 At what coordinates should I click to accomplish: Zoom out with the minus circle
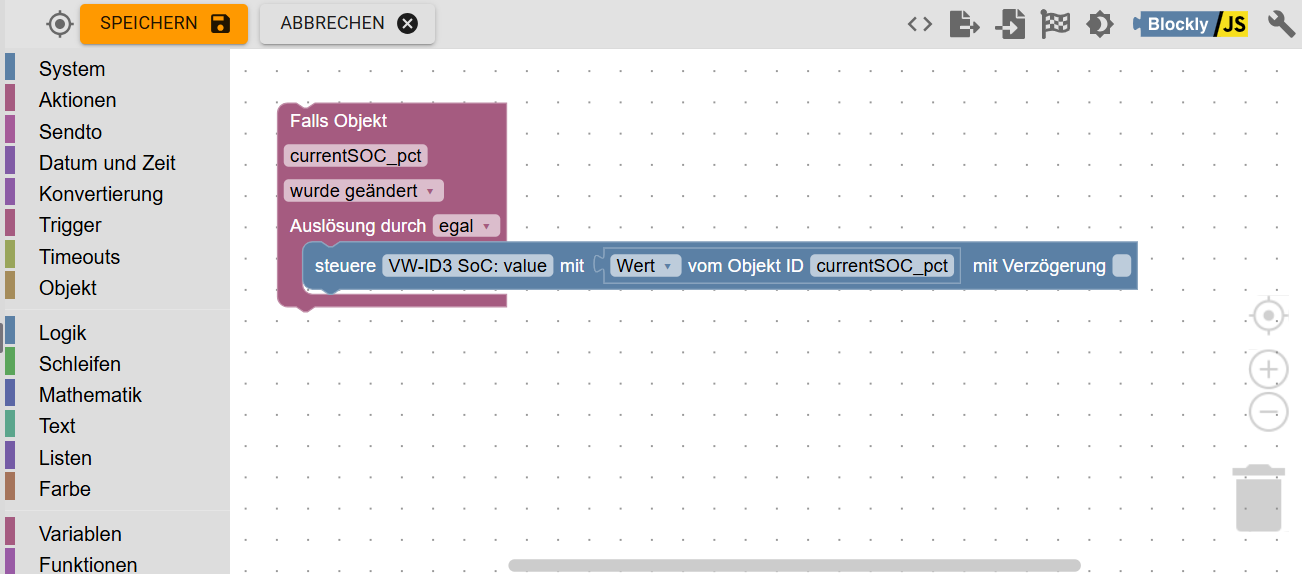pos(1269,411)
